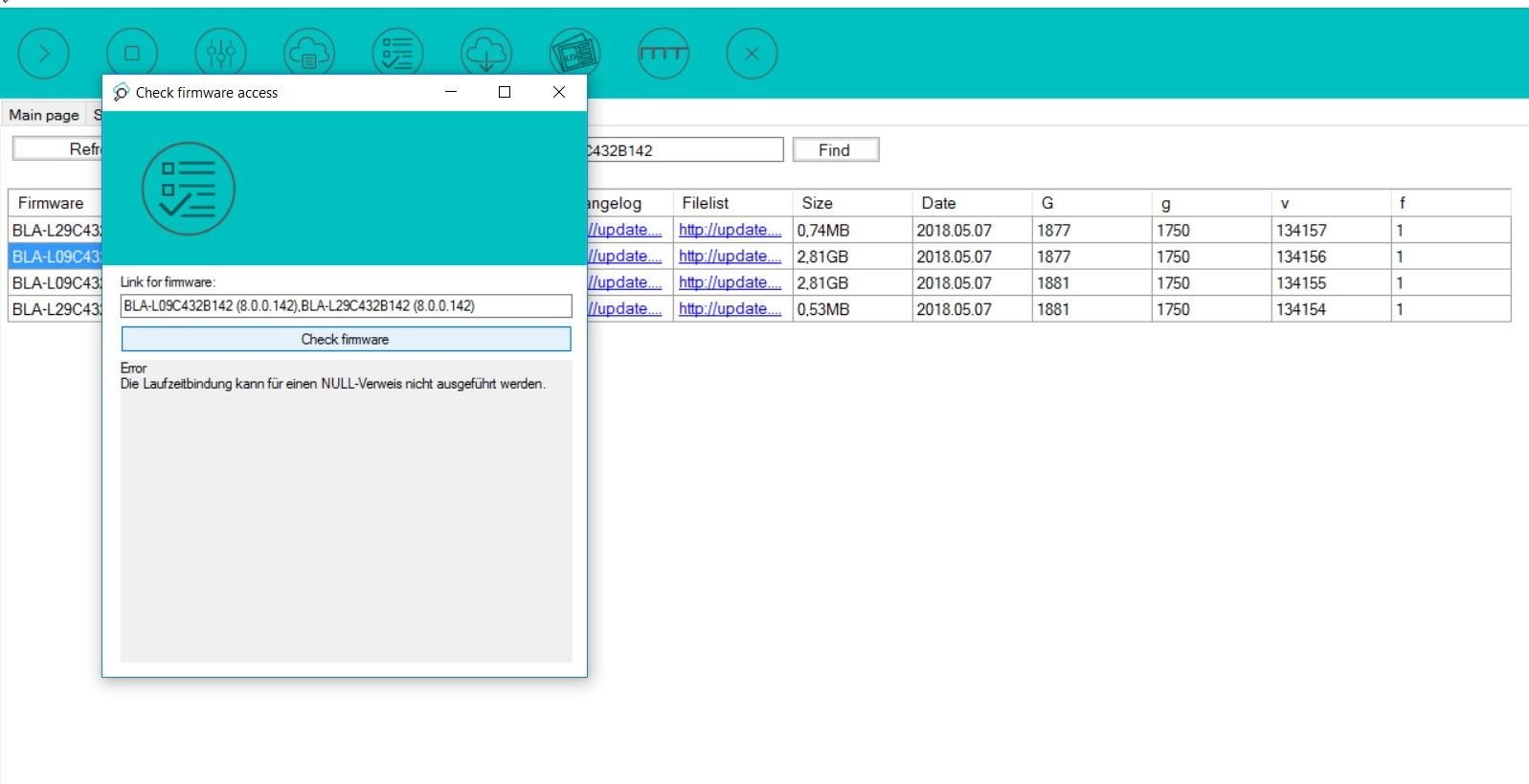Image resolution: width=1529 pixels, height=784 pixels.
Task: Click the Find button
Action: tap(835, 150)
